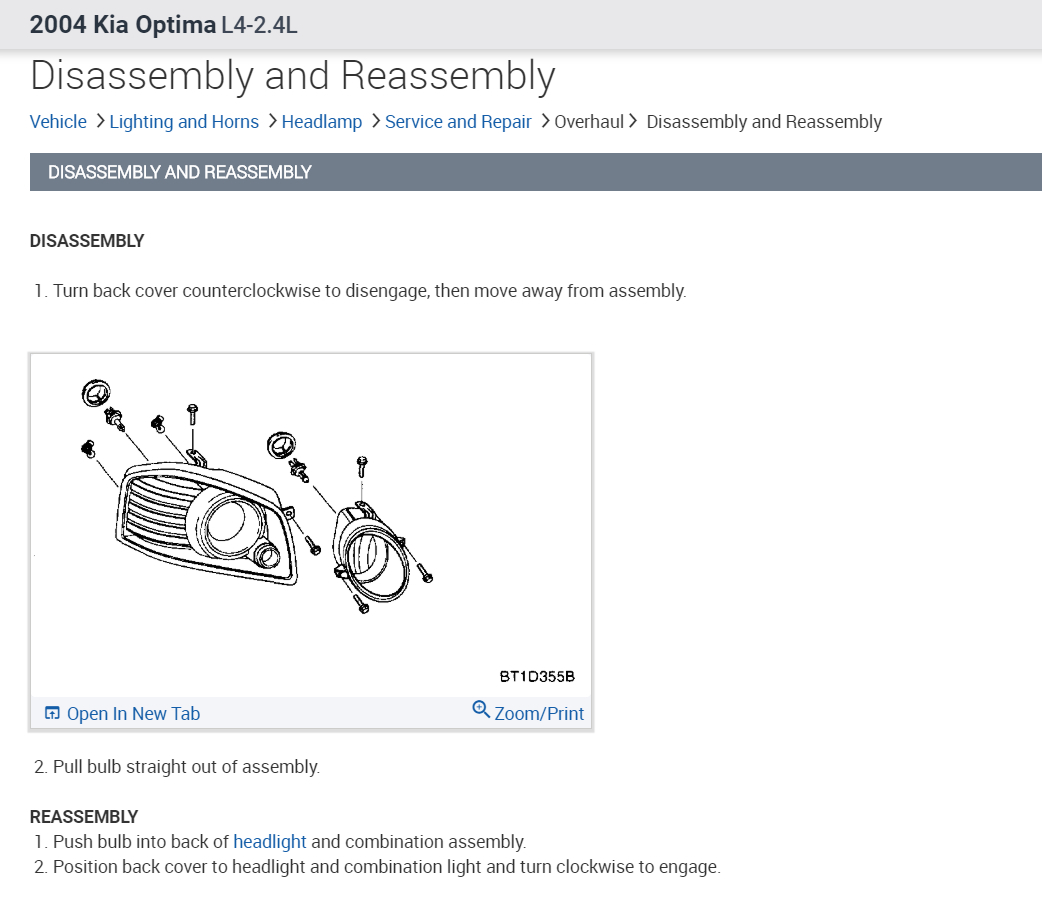1042x906 pixels.
Task: Navigate to the Headlamp breadcrumb
Action: [322, 122]
